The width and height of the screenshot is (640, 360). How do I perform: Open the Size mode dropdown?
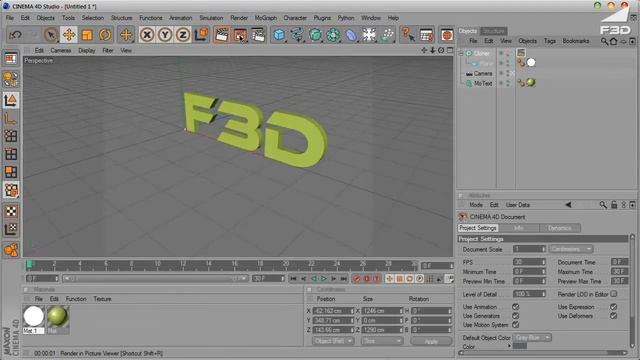382,341
